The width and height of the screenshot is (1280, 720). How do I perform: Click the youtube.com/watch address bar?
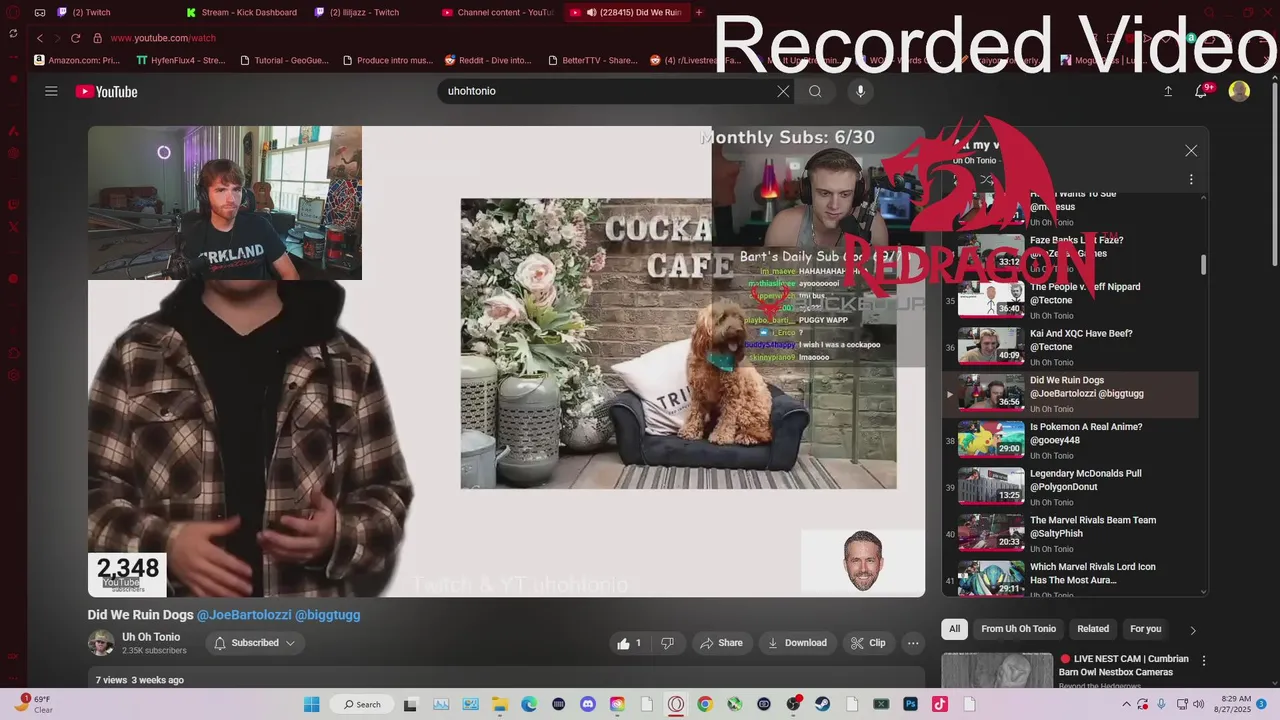[163, 38]
